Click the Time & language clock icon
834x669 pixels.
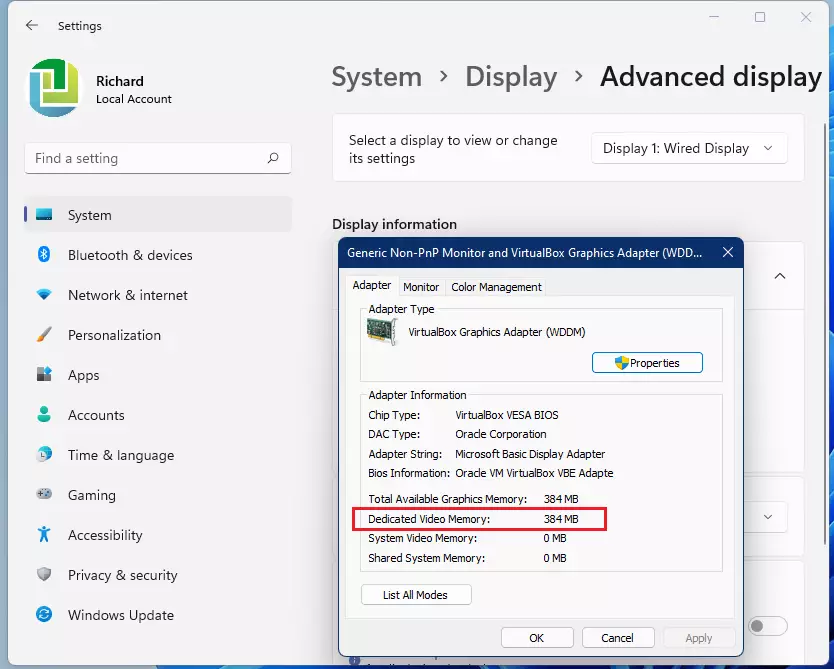(x=44, y=454)
